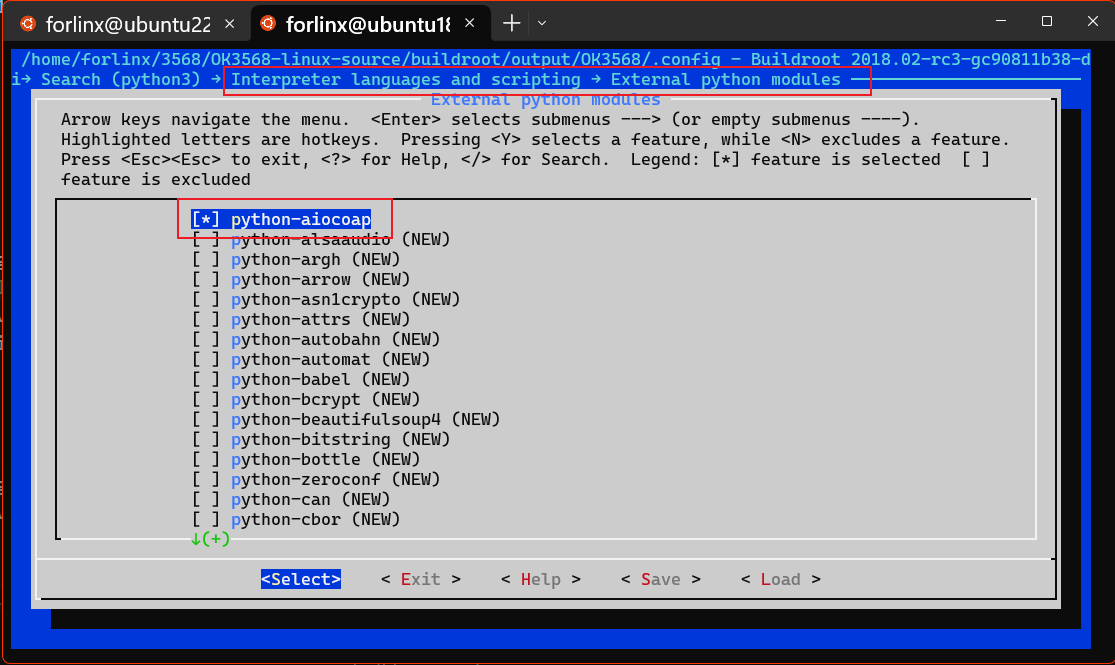This screenshot has width=1115, height=665.
Task: Click the Ubuntu icon on the active tab
Action: coord(268,22)
